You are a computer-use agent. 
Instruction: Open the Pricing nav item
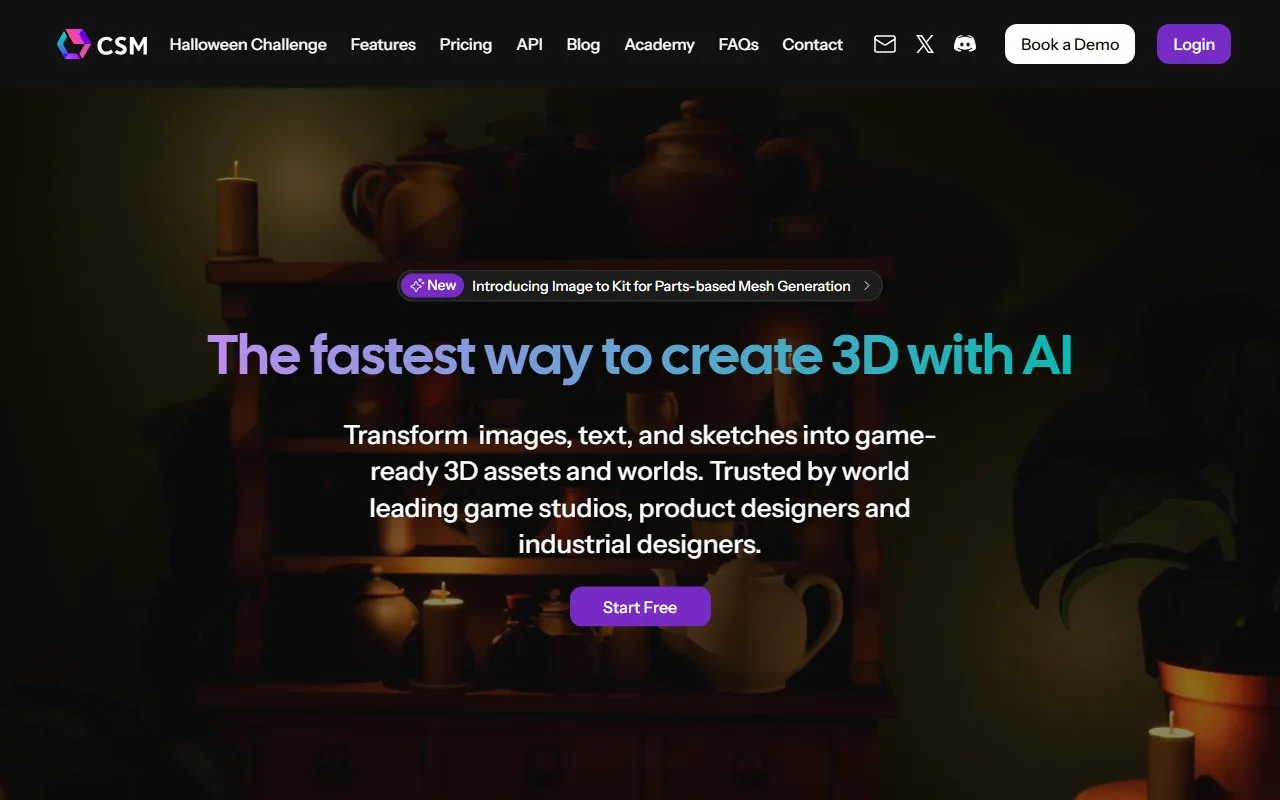click(465, 44)
